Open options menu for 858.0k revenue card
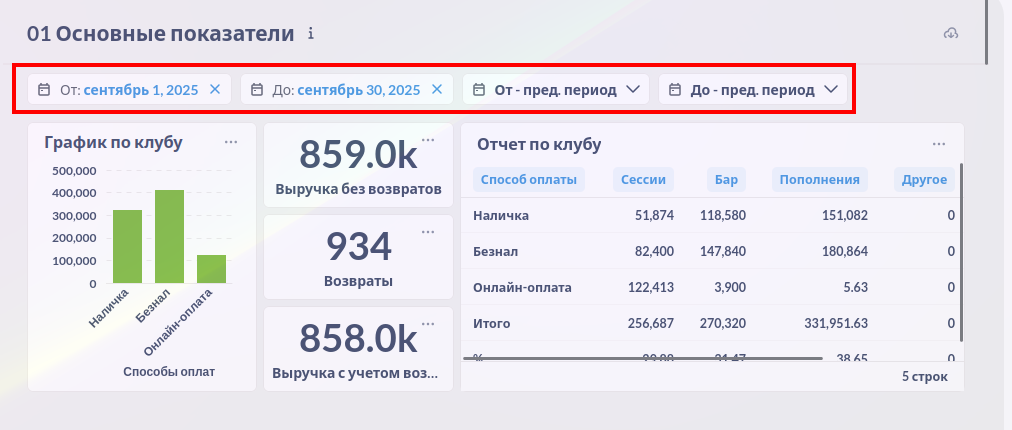 click(428, 324)
